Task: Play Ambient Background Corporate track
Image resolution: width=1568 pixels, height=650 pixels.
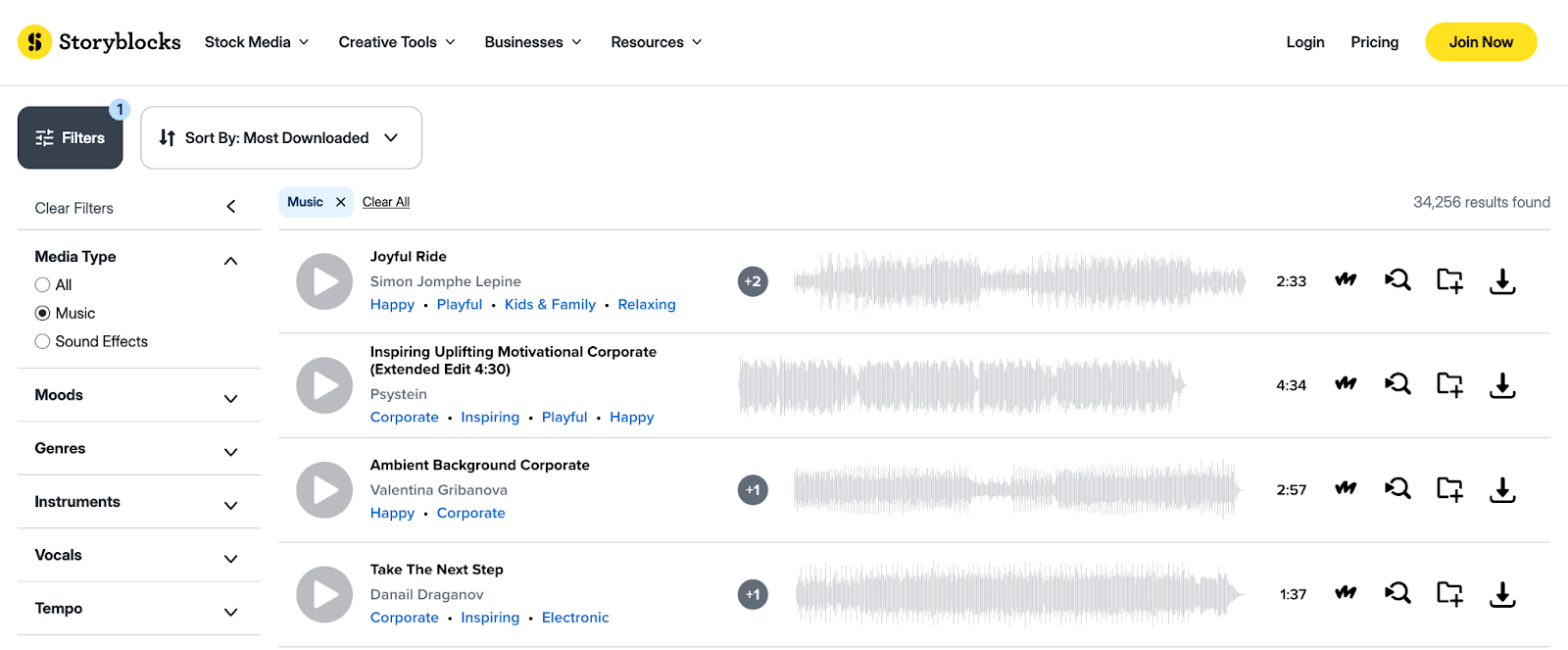Action: [324, 490]
